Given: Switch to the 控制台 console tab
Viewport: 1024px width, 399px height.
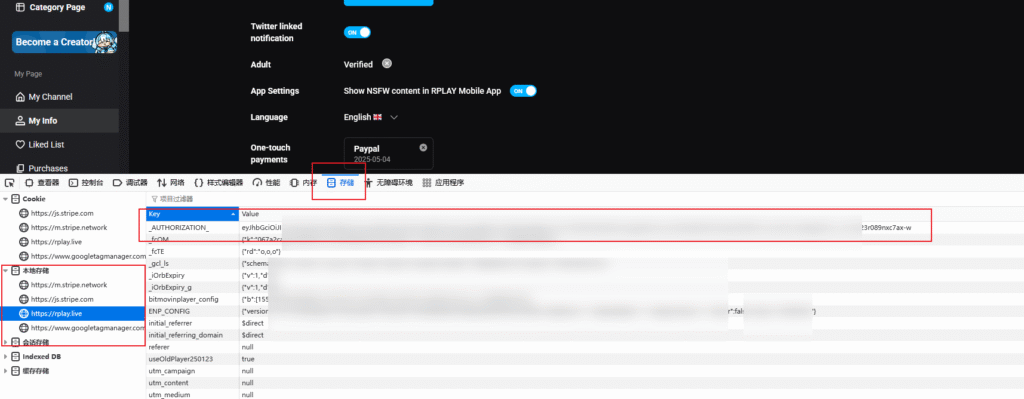Looking at the screenshot, I should pos(86,183).
